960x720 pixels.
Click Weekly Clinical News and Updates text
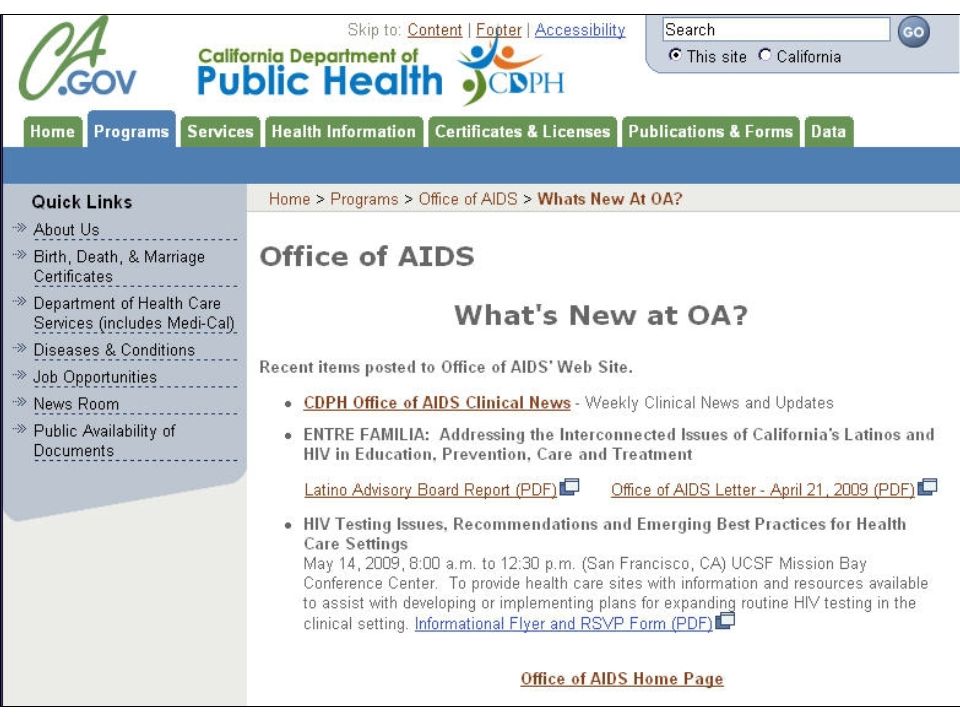coord(709,402)
